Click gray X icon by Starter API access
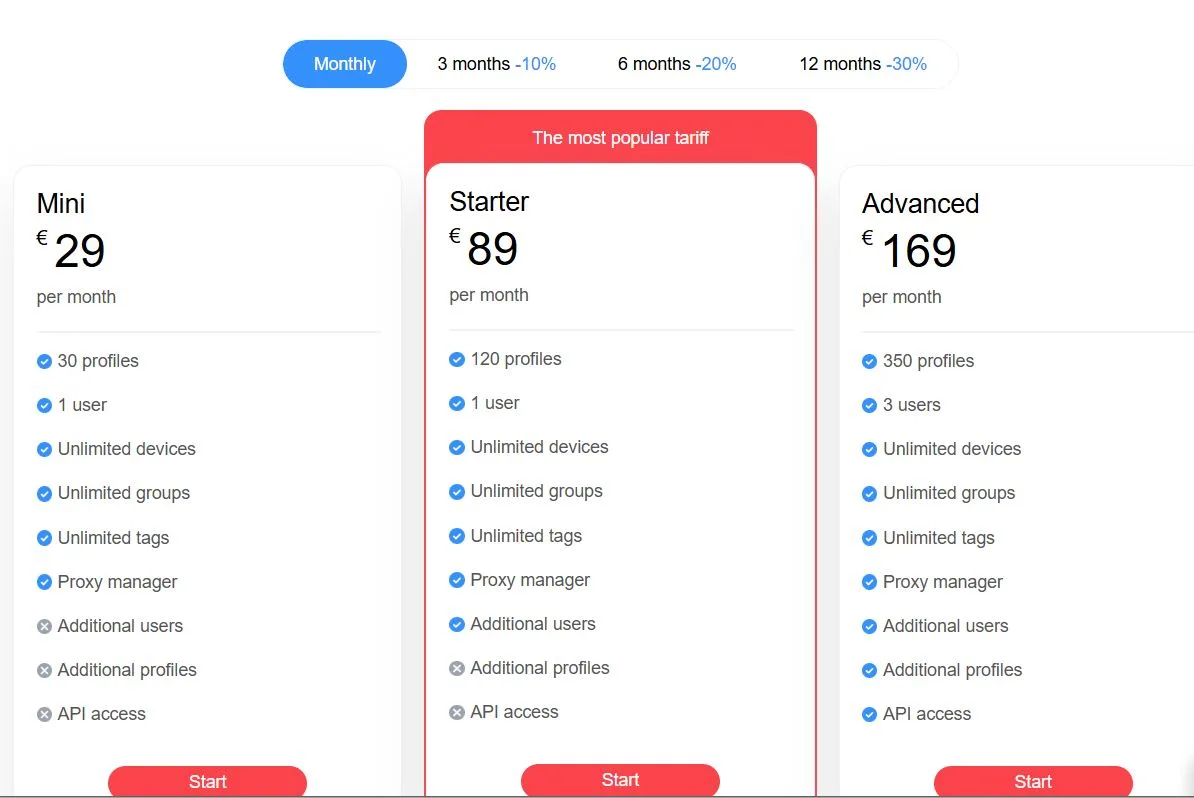 (457, 713)
